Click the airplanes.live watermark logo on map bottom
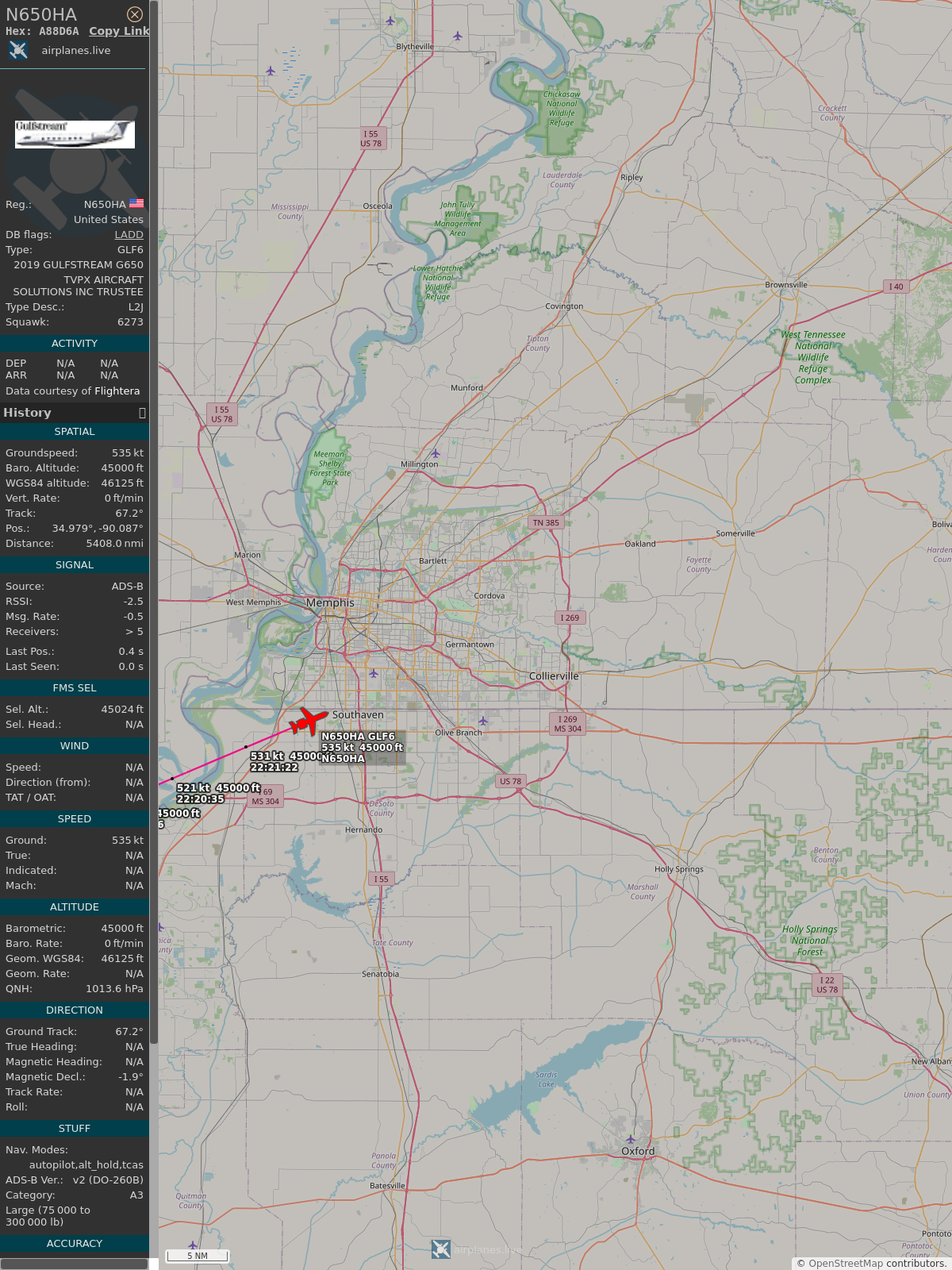 441,1249
